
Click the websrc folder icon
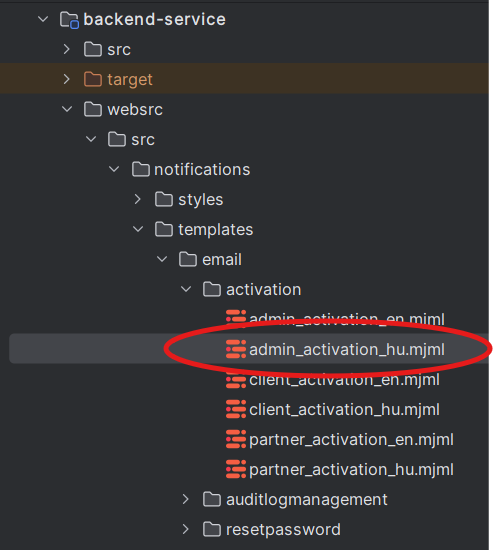click(x=93, y=109)
